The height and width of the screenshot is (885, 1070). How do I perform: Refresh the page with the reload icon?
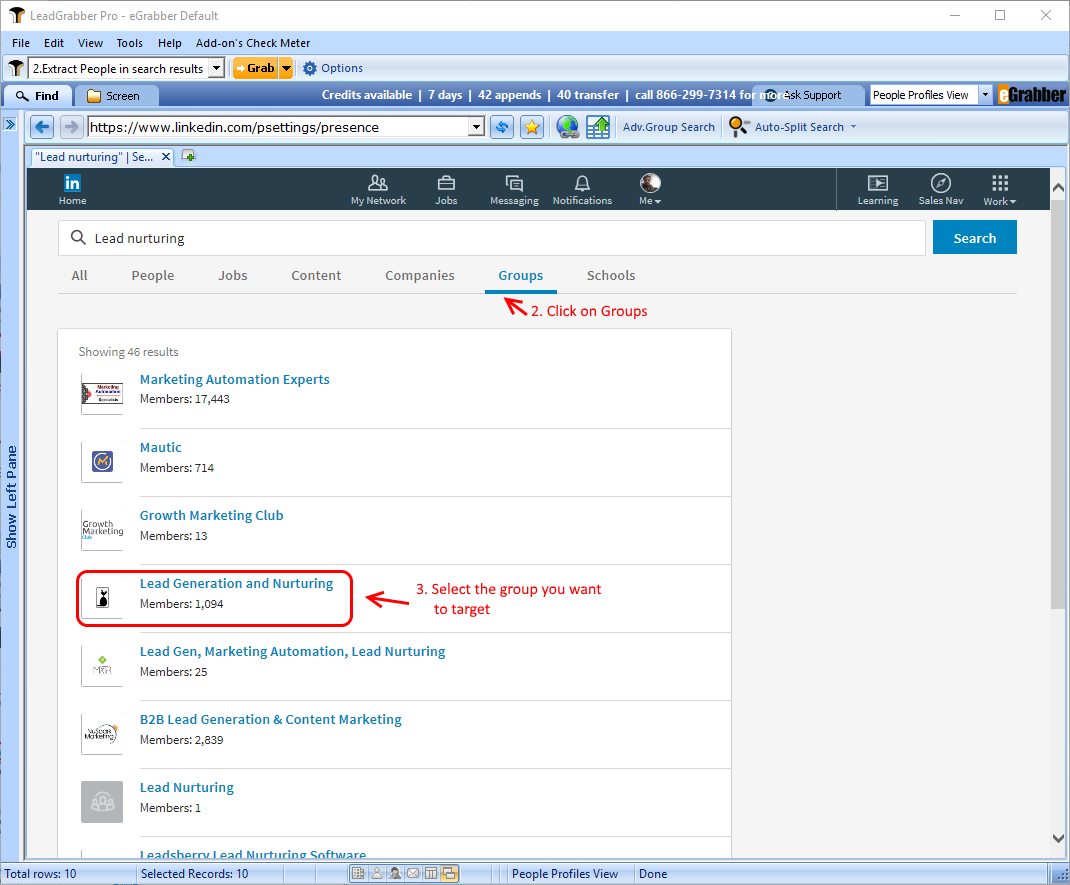click(502, 127)
